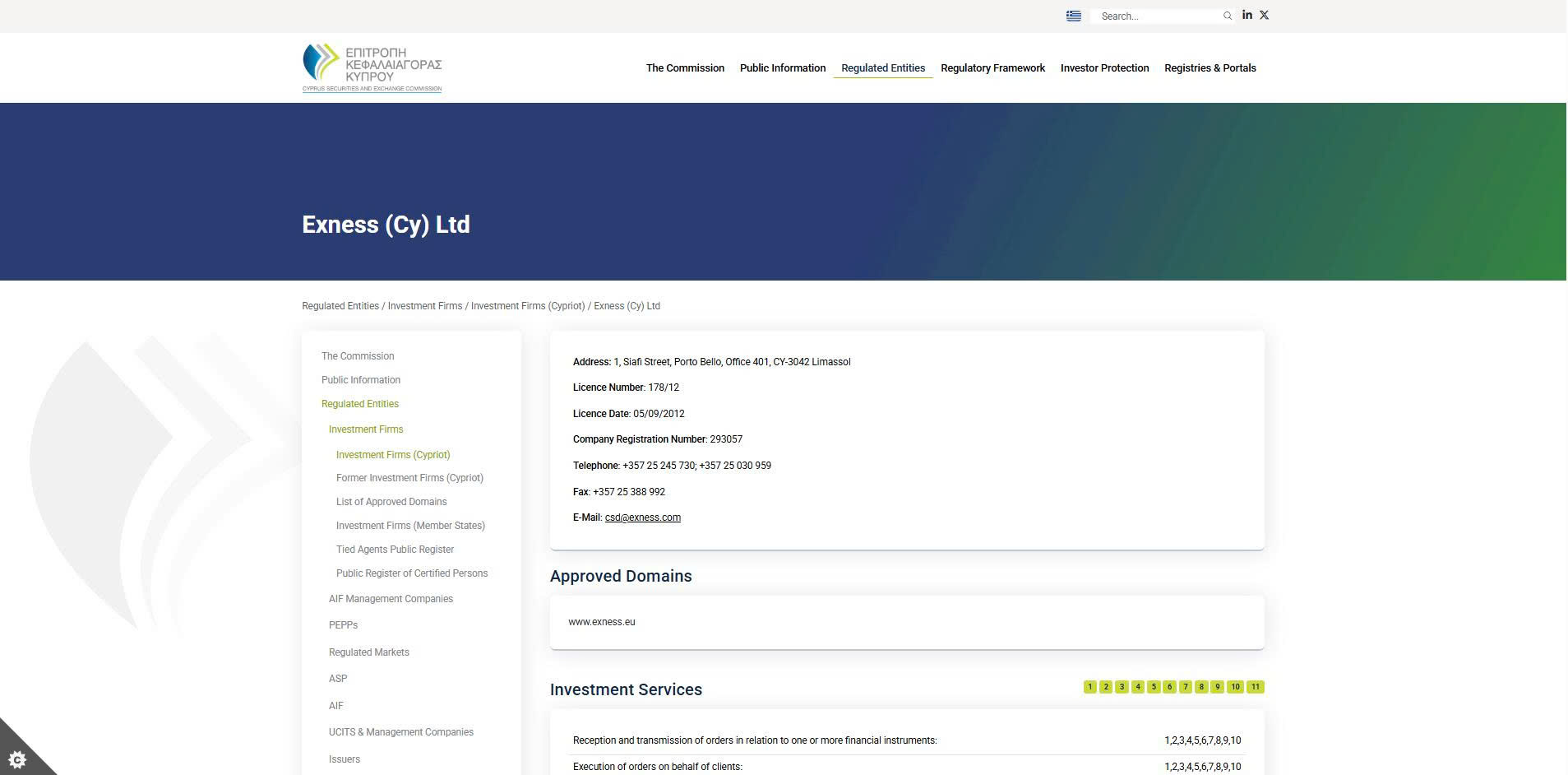The image size is (1568, 775).
Task: Open Investment Firms (Member States)
Action: (x=410, y=526)
